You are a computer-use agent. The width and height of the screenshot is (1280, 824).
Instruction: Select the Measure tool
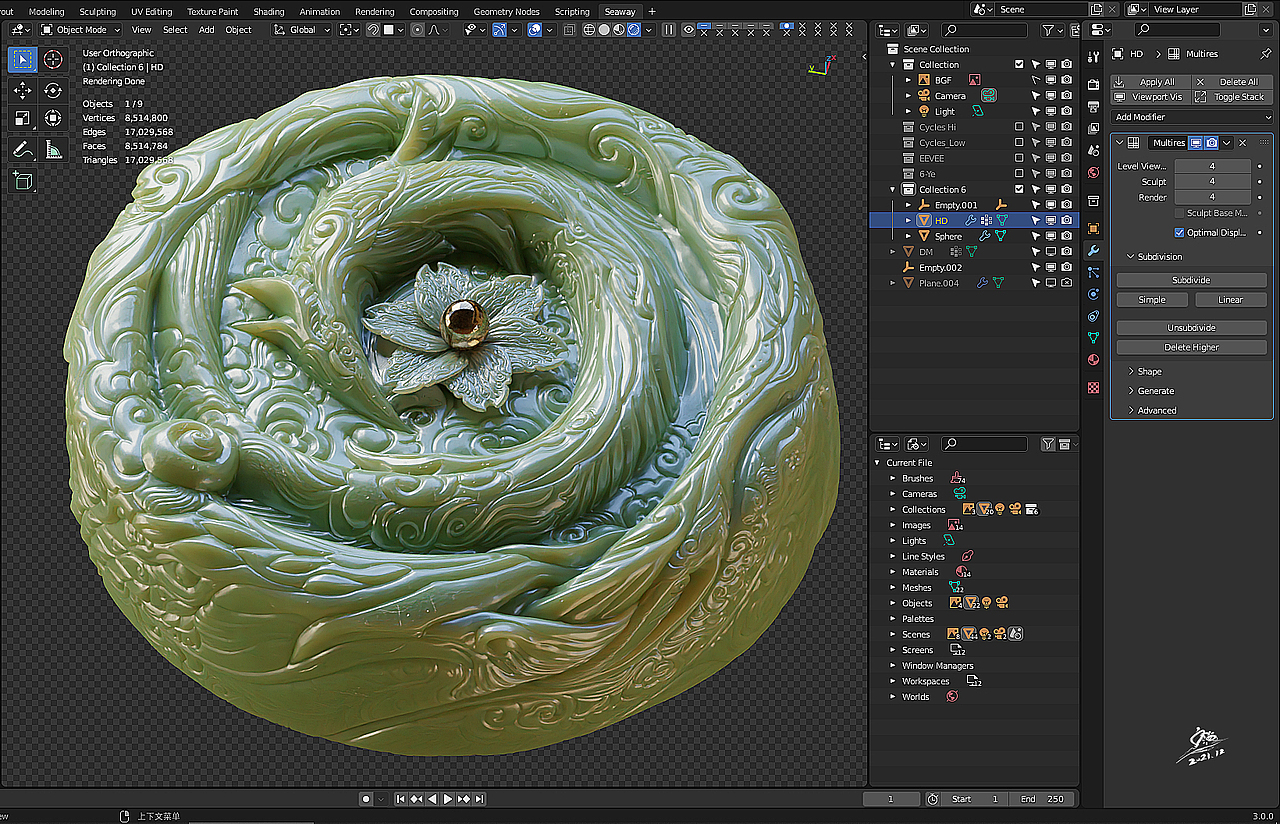coord(53,150)
